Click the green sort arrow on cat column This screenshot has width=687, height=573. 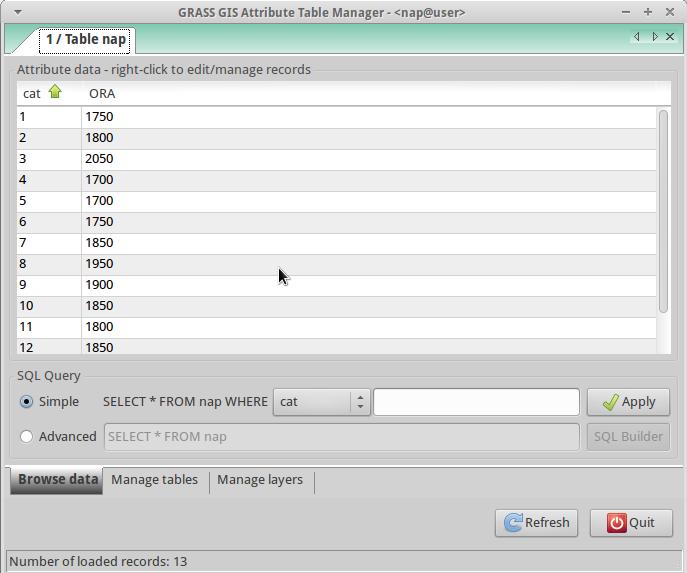55,92
